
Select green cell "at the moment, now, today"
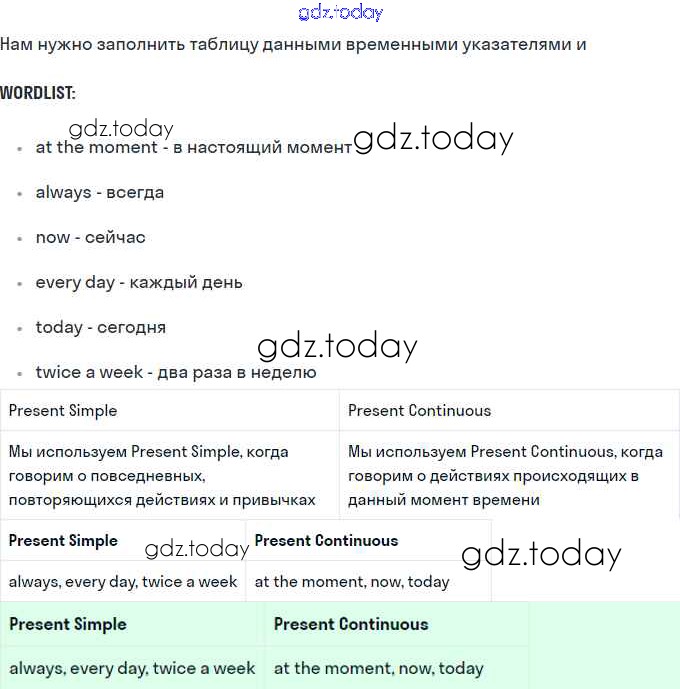[x=378, y=668]
